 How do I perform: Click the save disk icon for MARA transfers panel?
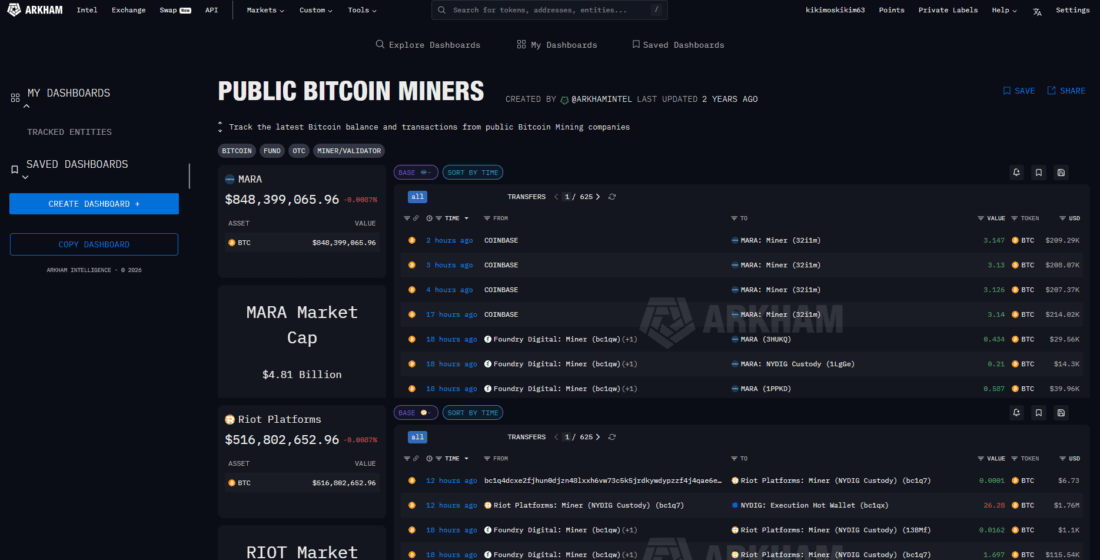pos(1061,173)
